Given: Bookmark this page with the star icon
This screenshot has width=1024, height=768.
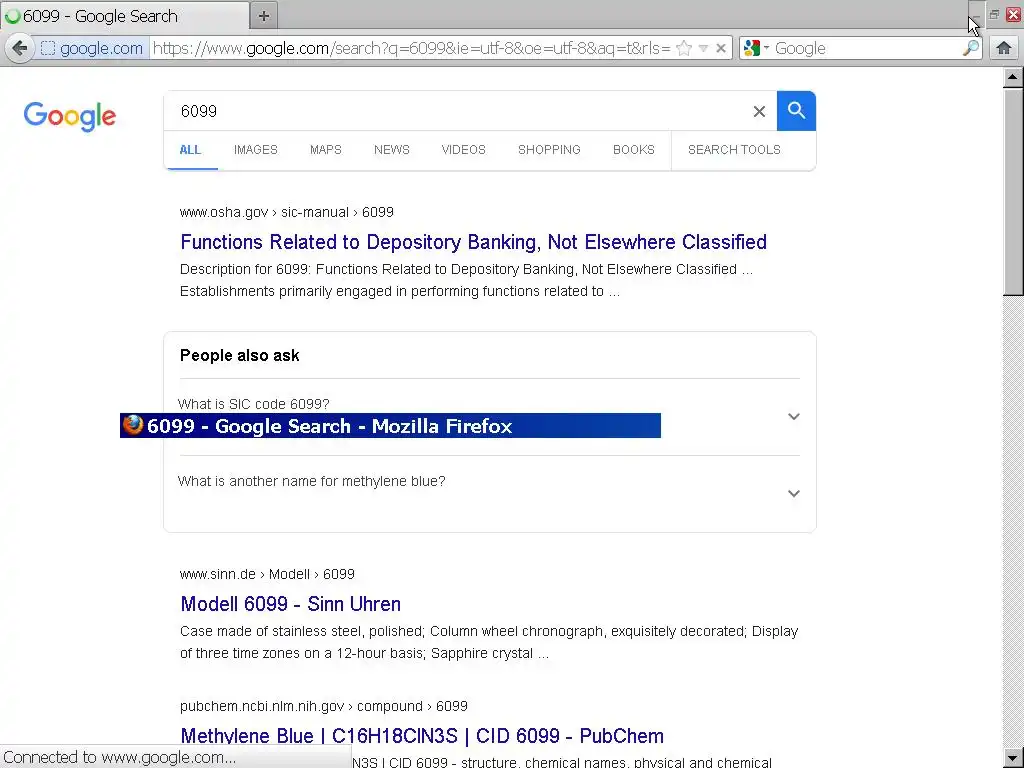Looking at the screenshot, I should (684, 48).
